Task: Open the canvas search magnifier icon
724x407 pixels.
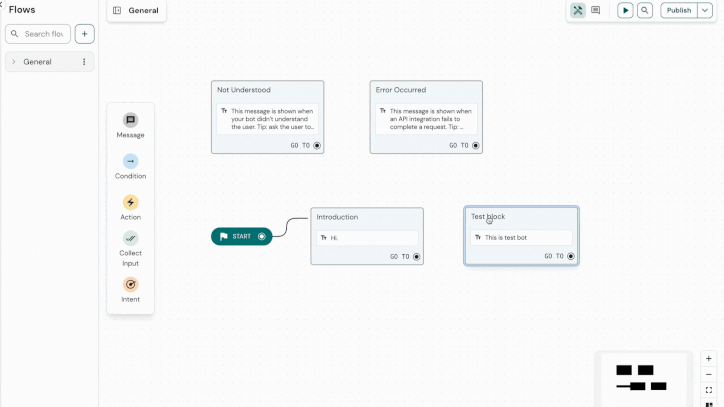Action: 645,11
